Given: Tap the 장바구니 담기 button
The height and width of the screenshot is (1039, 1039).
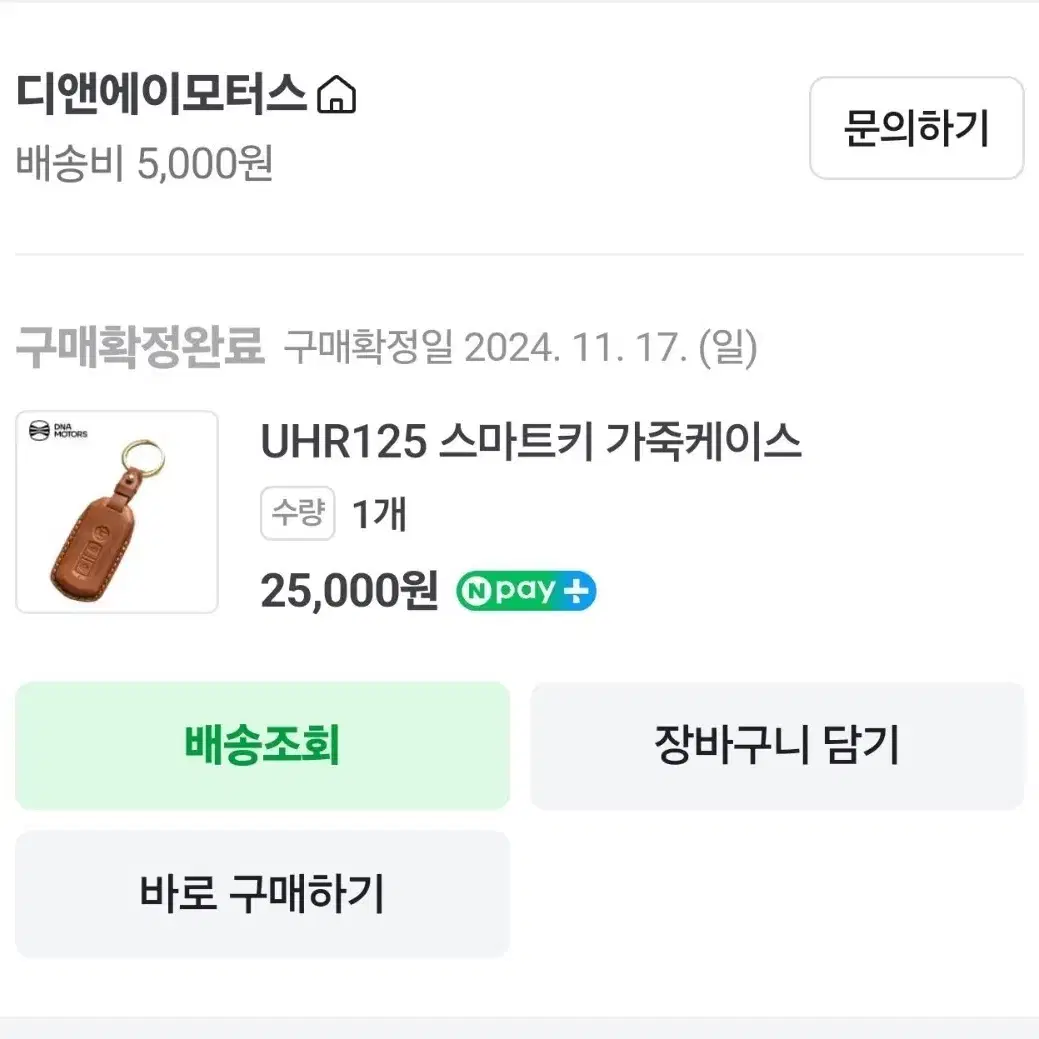Looking at the screenshot, I should [x=777, y=745].
